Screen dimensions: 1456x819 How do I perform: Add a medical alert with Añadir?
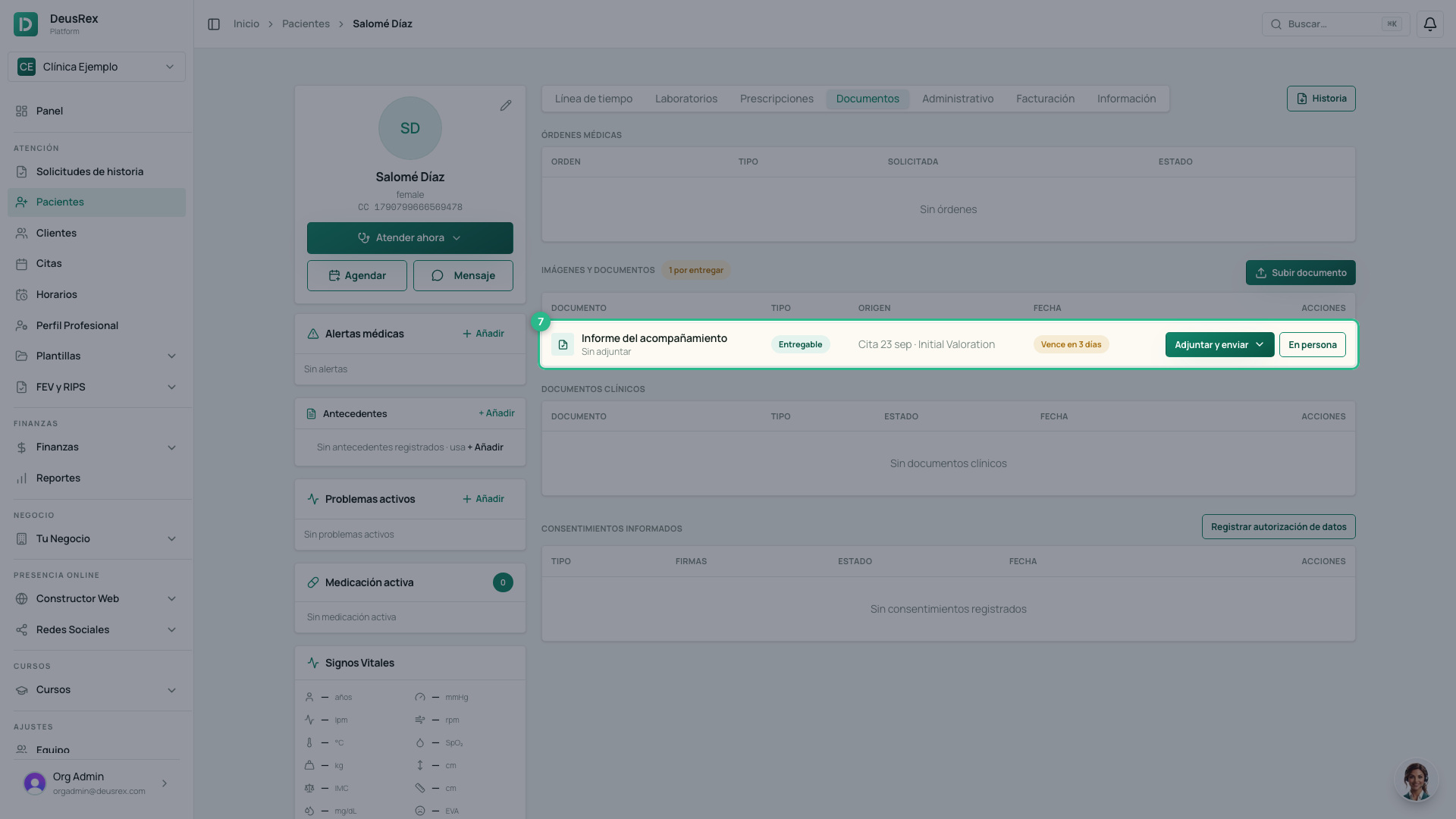click(483, 334)
